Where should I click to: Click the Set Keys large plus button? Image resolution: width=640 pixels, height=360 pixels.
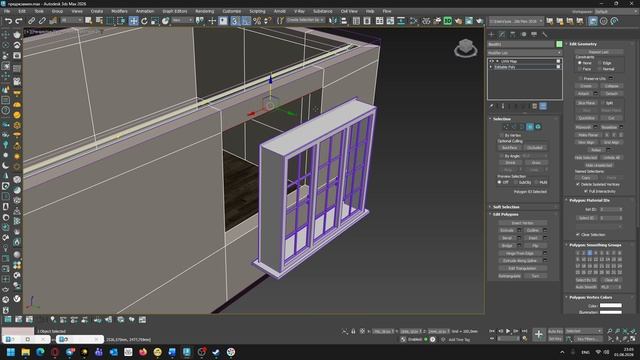[539, 335]
